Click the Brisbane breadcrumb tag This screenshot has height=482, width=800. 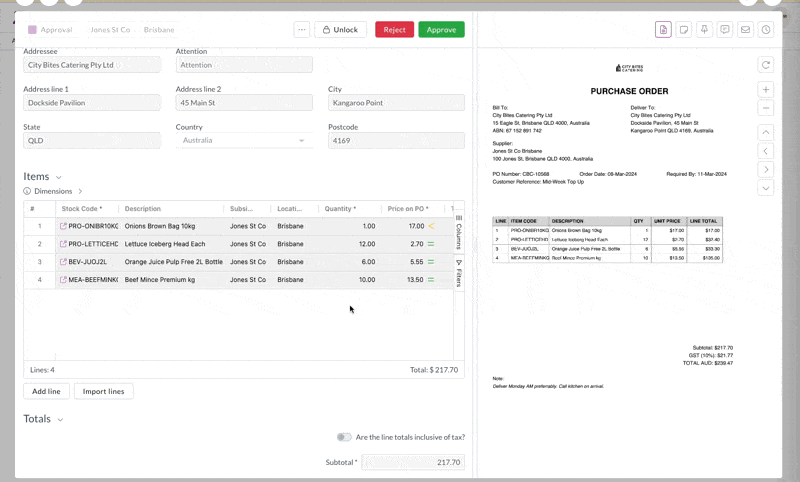pos(159,30)
